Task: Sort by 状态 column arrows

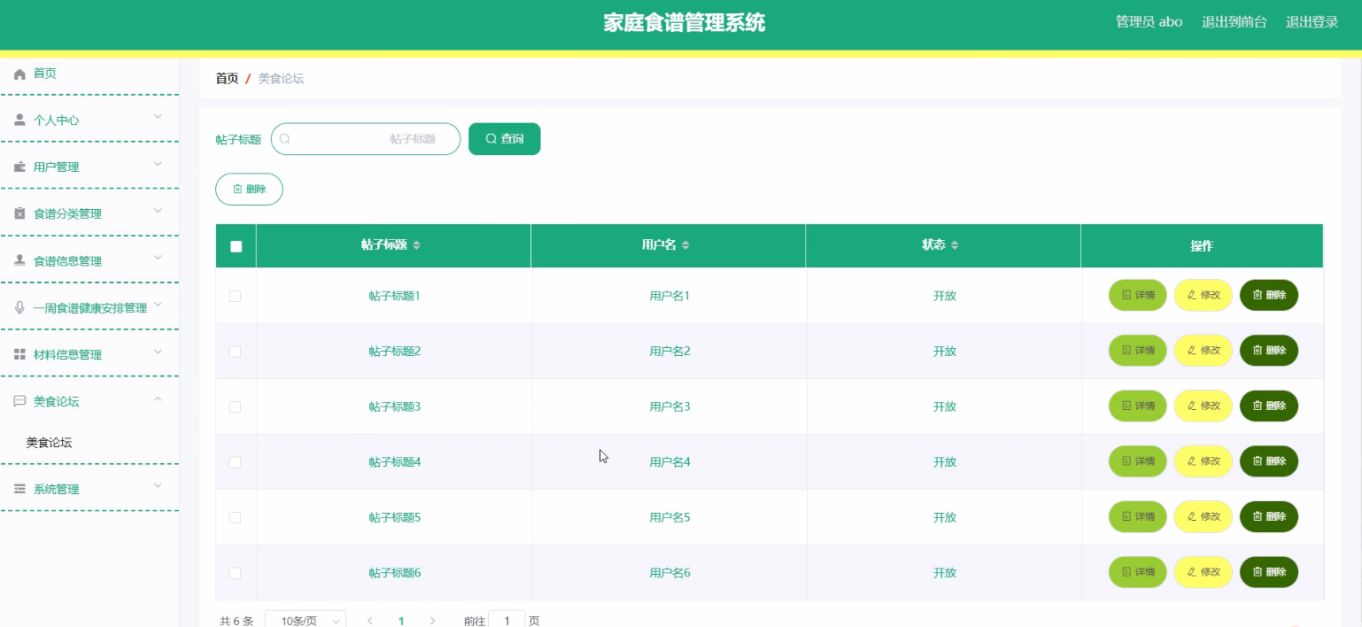Action: (955, 245)
